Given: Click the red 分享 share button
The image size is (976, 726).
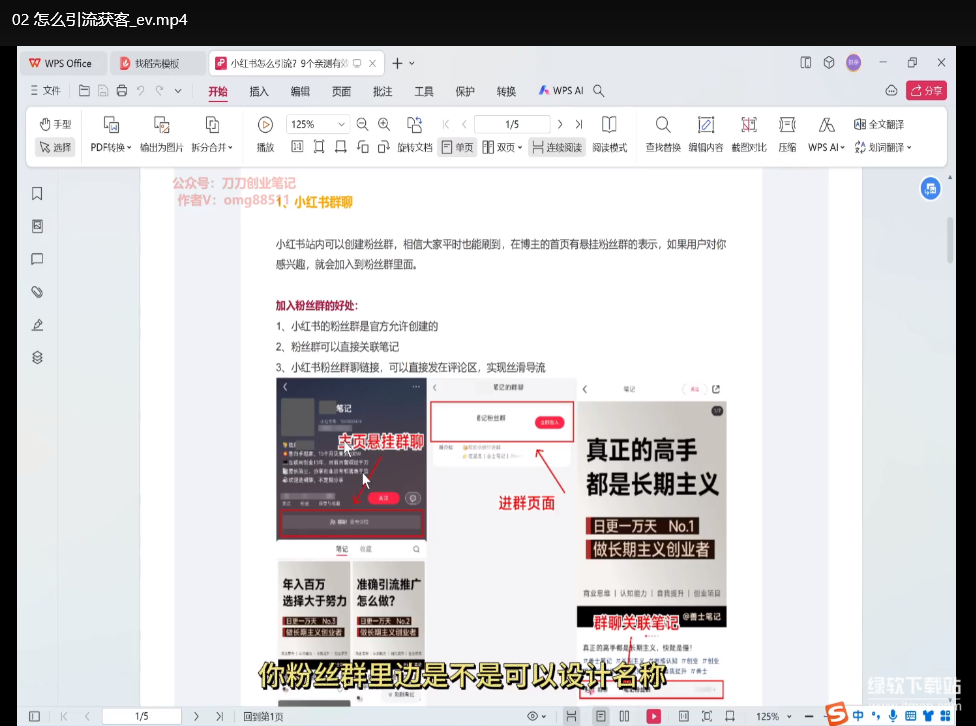Looking at the screenshot, I should click(926, 91).
